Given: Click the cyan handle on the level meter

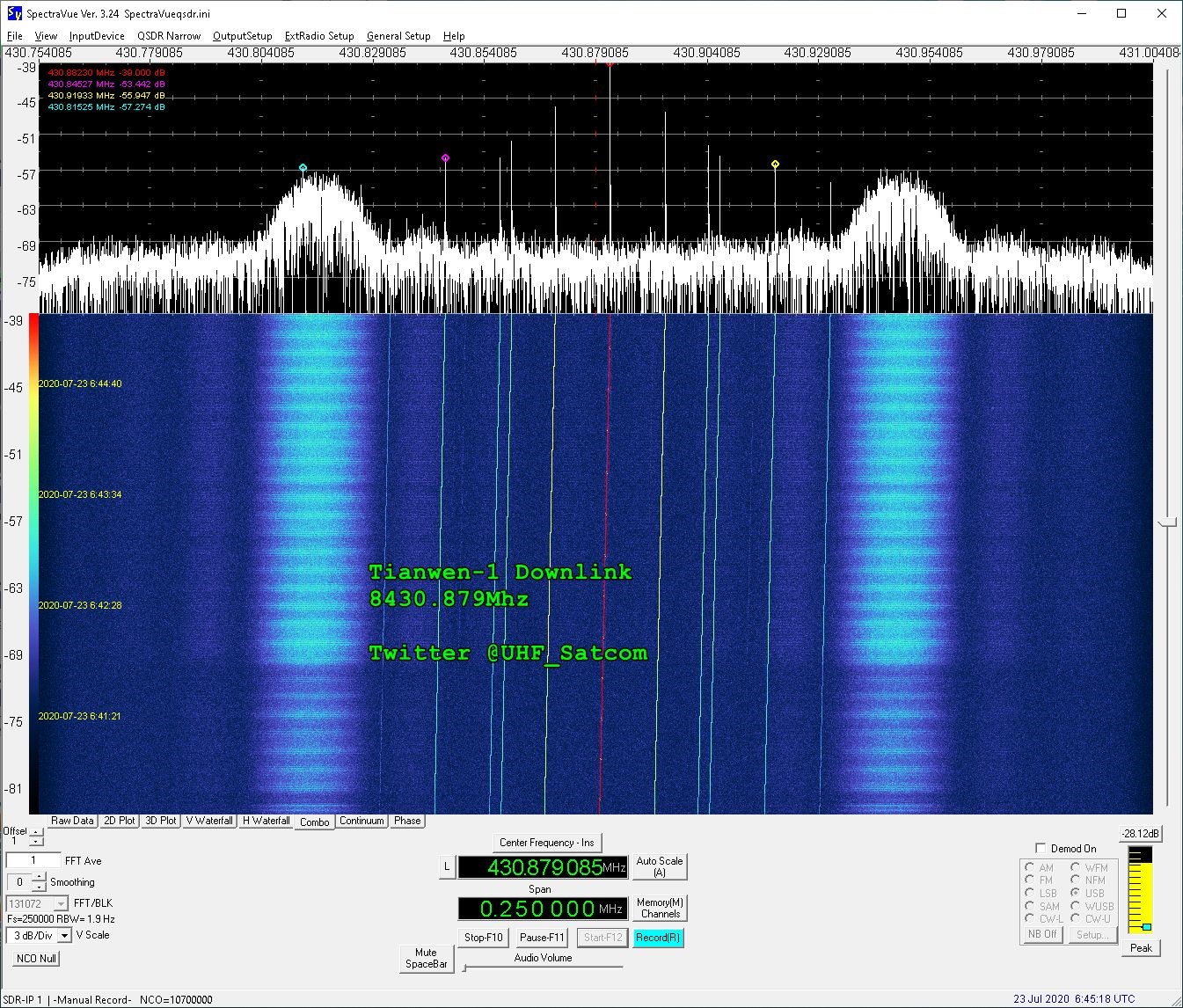Looking at the screenshot, I should pos(1146,927).
